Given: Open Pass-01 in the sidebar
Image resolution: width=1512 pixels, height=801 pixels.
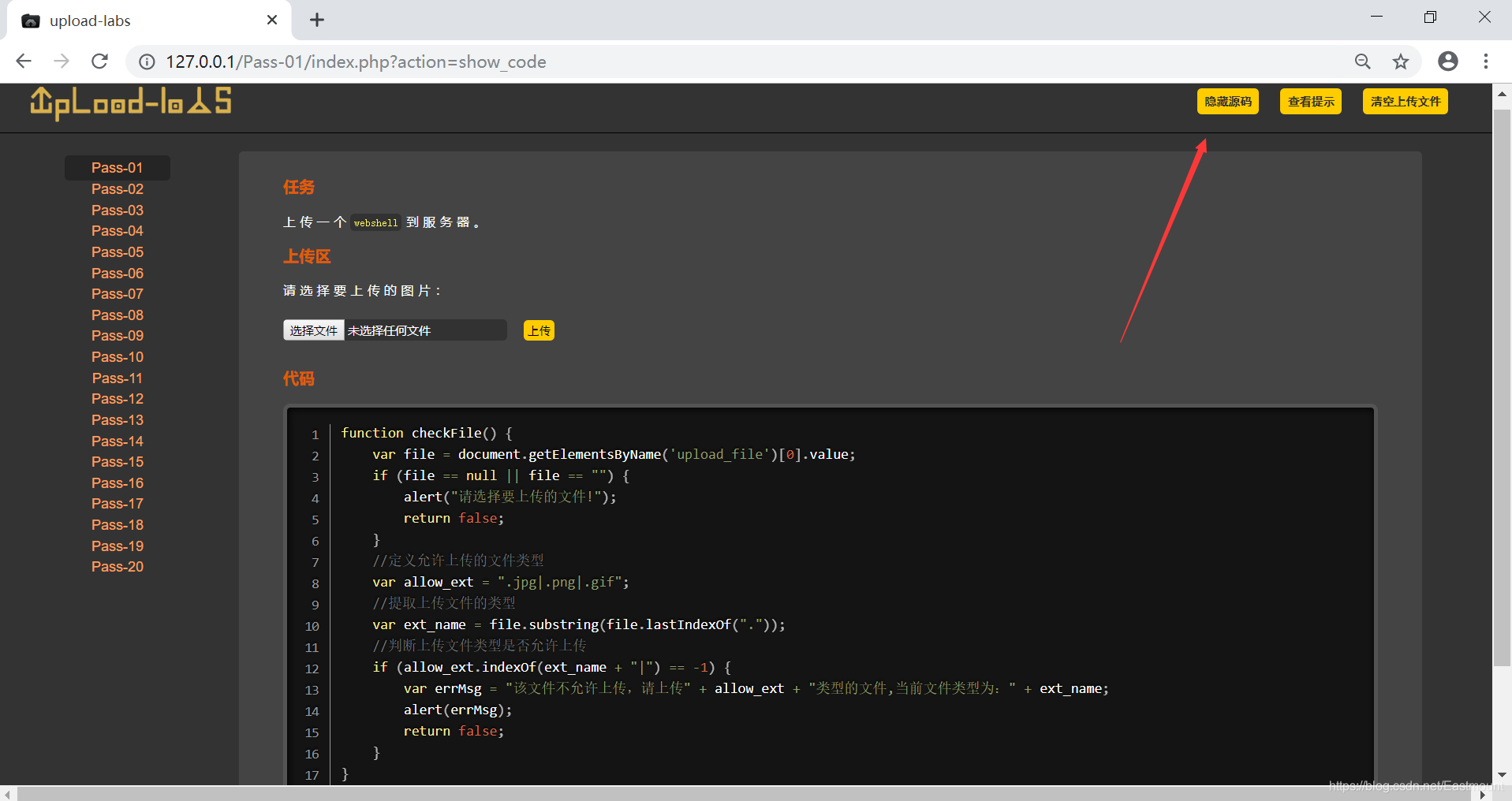Looking at the screenshot, I should pyautogui.click(x=118, y=168).
